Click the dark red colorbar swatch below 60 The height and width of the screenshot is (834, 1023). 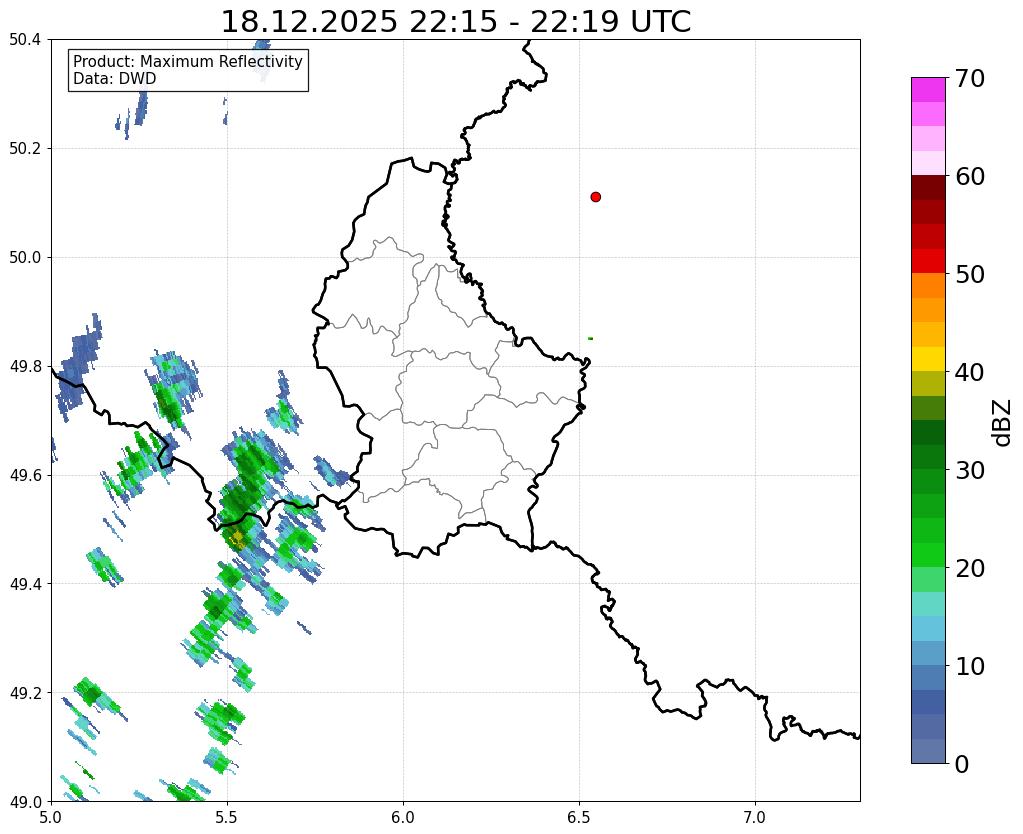pos(928,188)
